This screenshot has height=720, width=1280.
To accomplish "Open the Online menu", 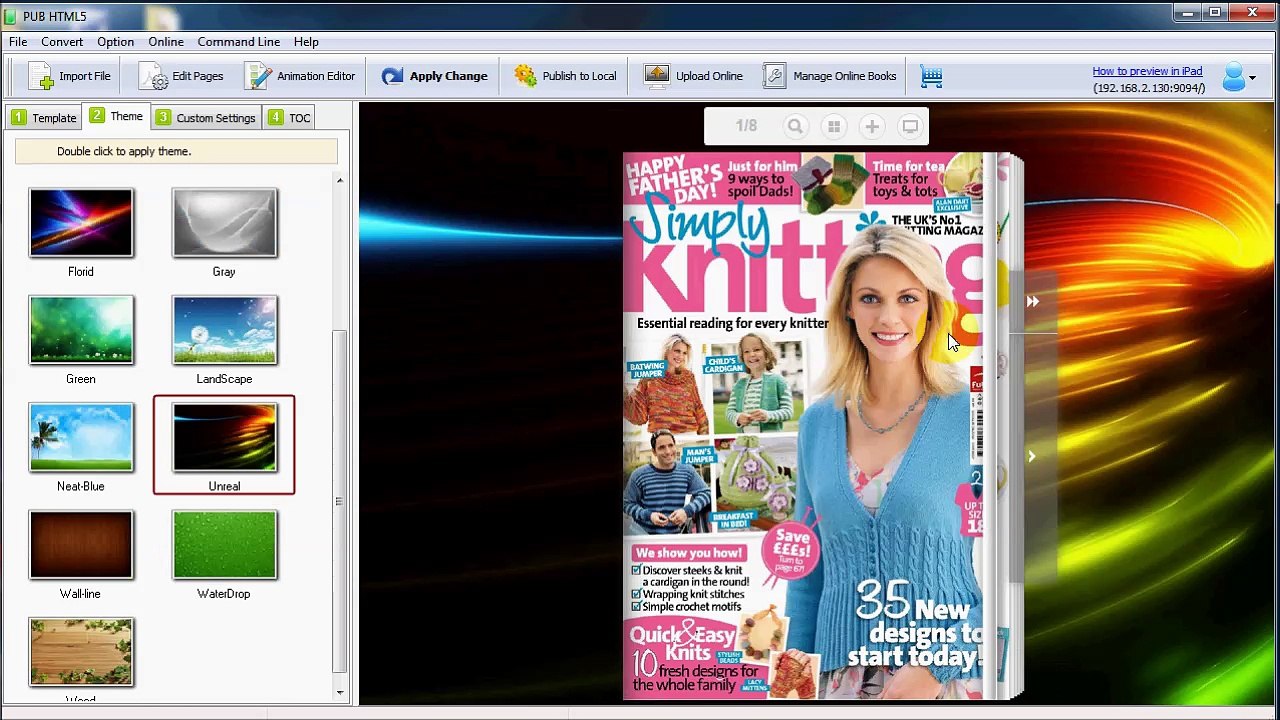I will tap(166, 42).
